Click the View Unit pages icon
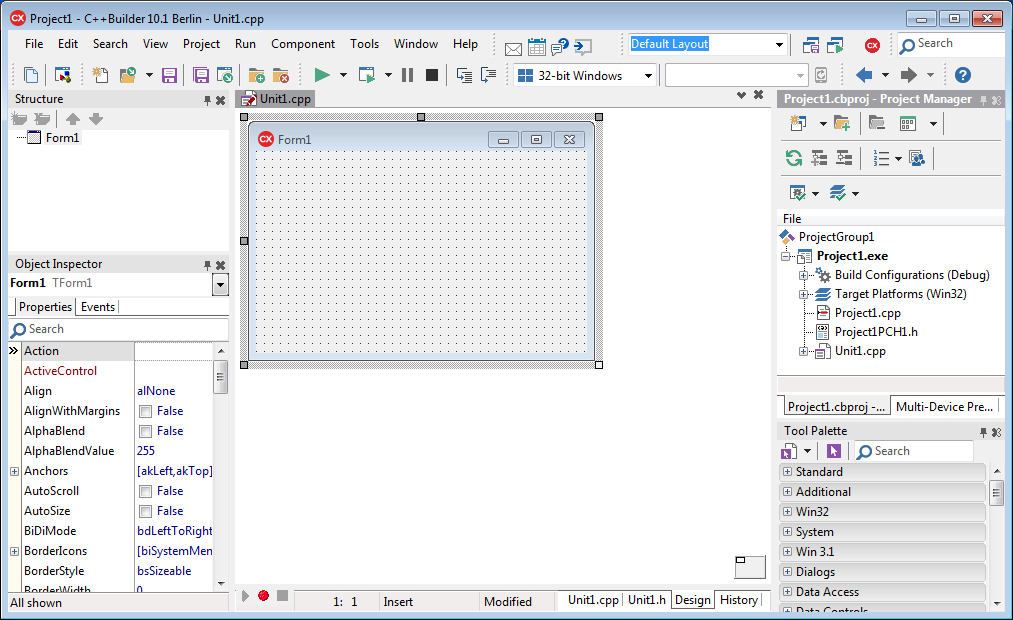Viewport: 1013px width, 620px height. (x=30, y=75)
